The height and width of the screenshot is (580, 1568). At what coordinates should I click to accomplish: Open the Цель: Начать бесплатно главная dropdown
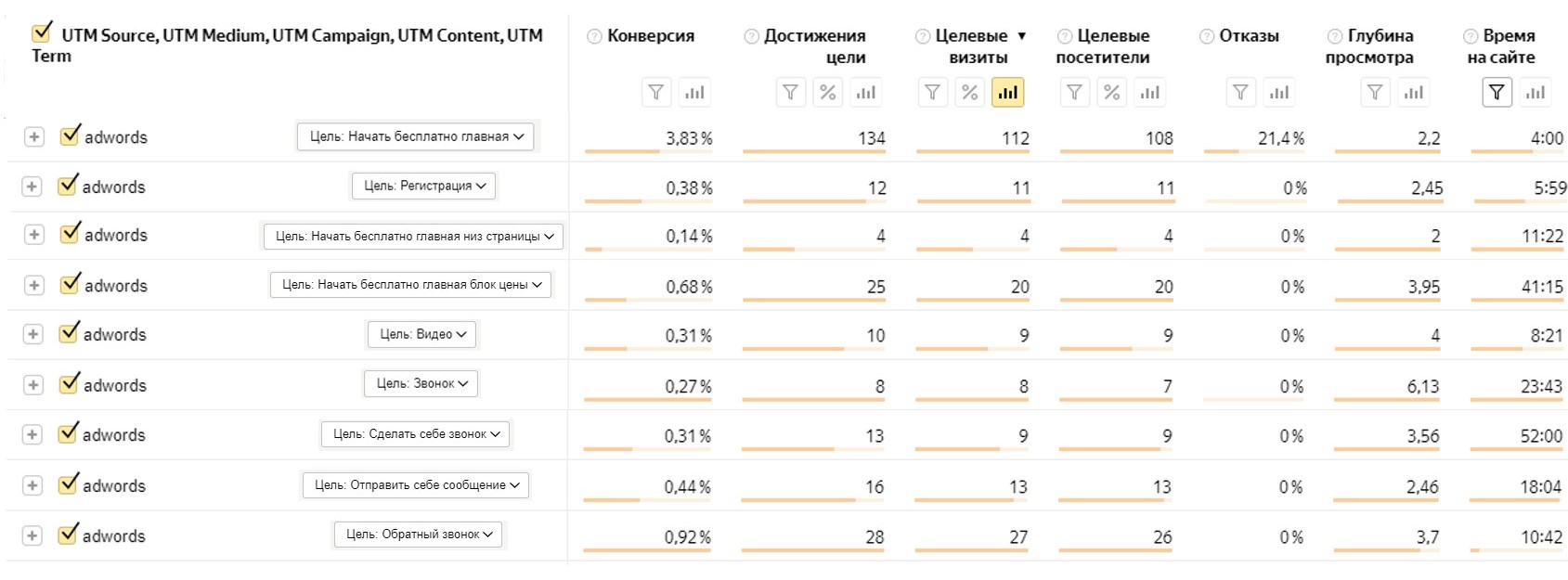pos(417,136)
